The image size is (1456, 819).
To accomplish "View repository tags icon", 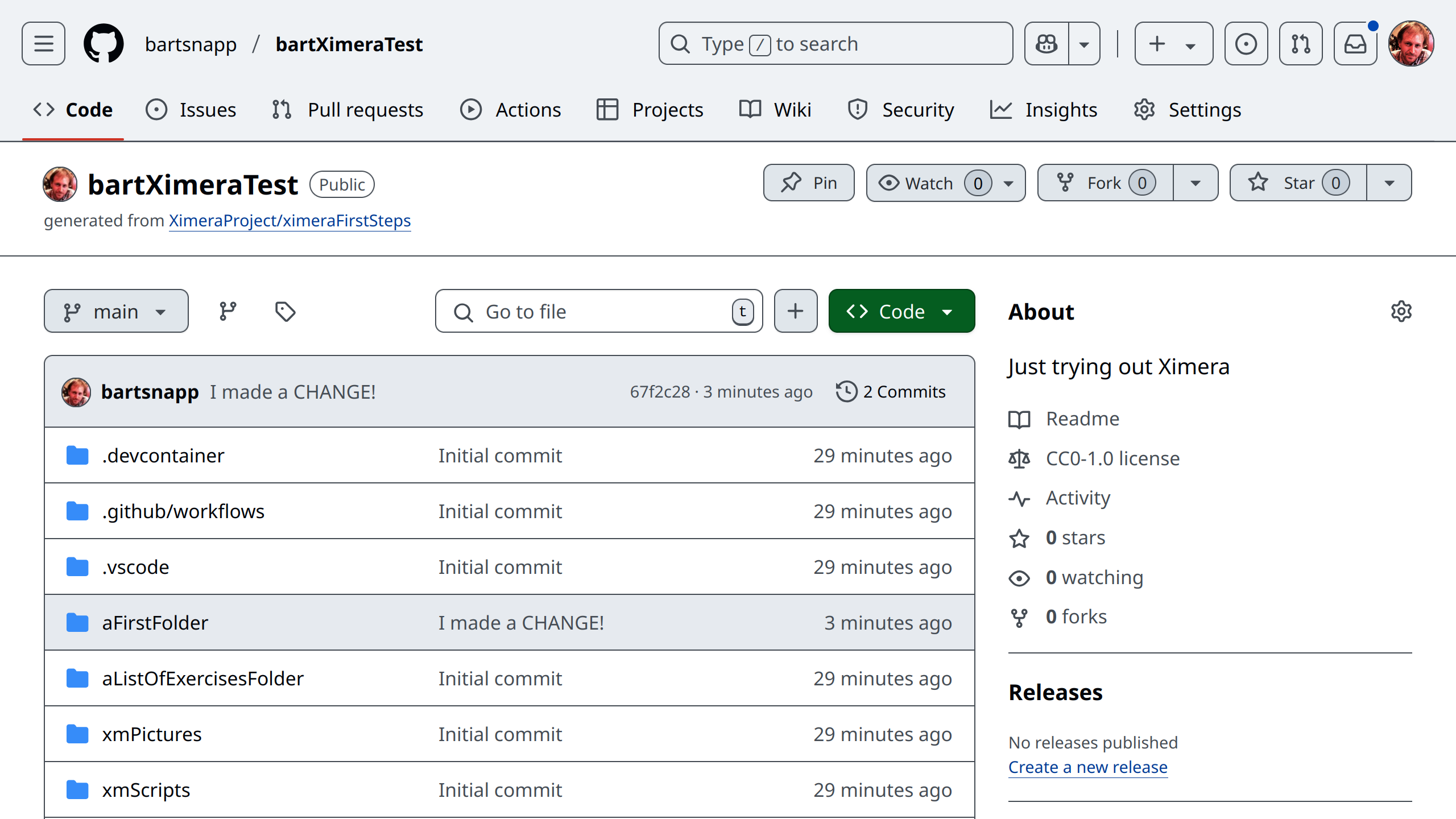I will [285, 311].
